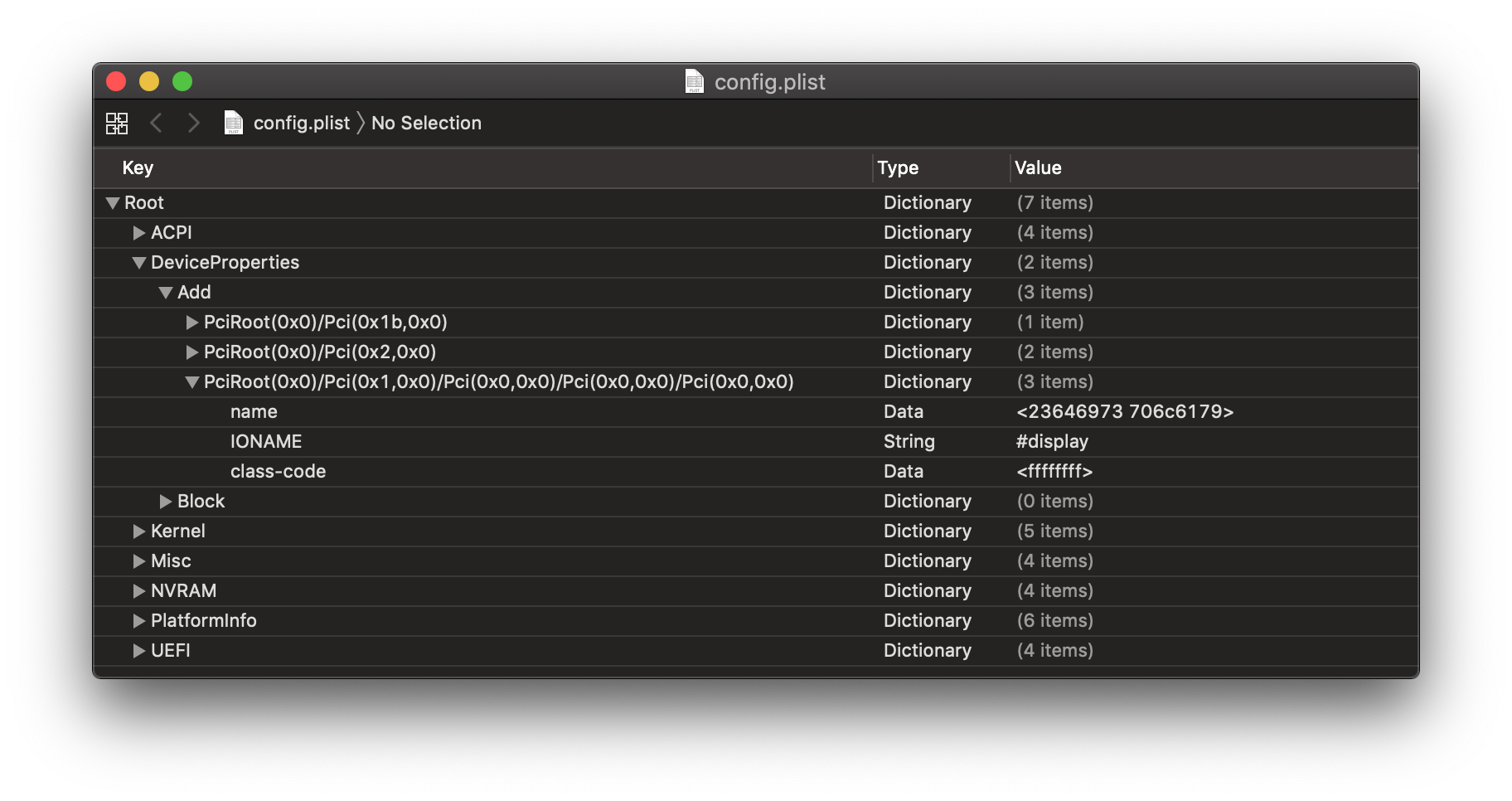Expand the Block dictionary

(x=166, y=502)
